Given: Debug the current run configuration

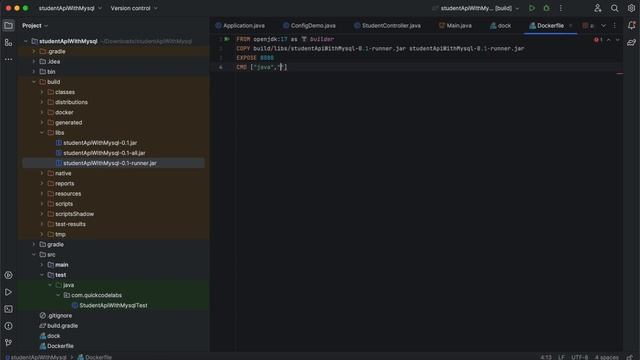Looking at the screenshot, I should point(547,8).
